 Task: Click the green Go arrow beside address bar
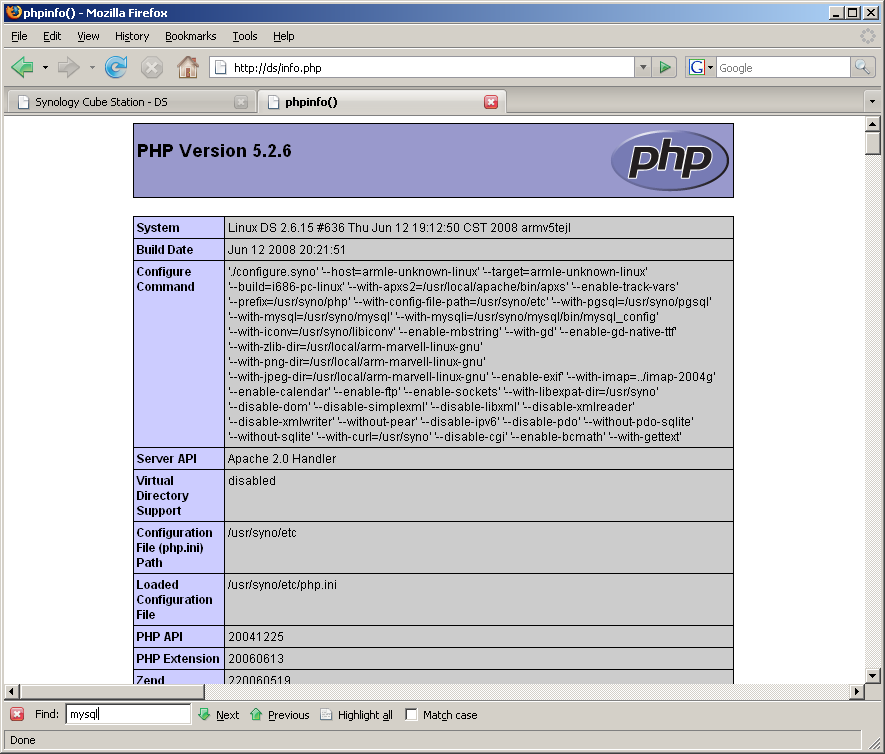(x=665, y=68)
